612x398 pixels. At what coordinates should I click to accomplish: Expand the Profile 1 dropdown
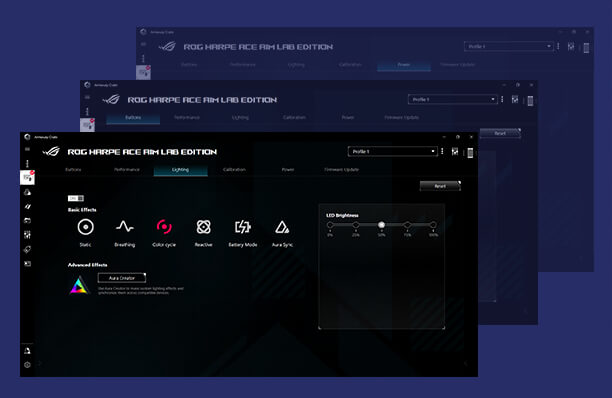(393, 151)
